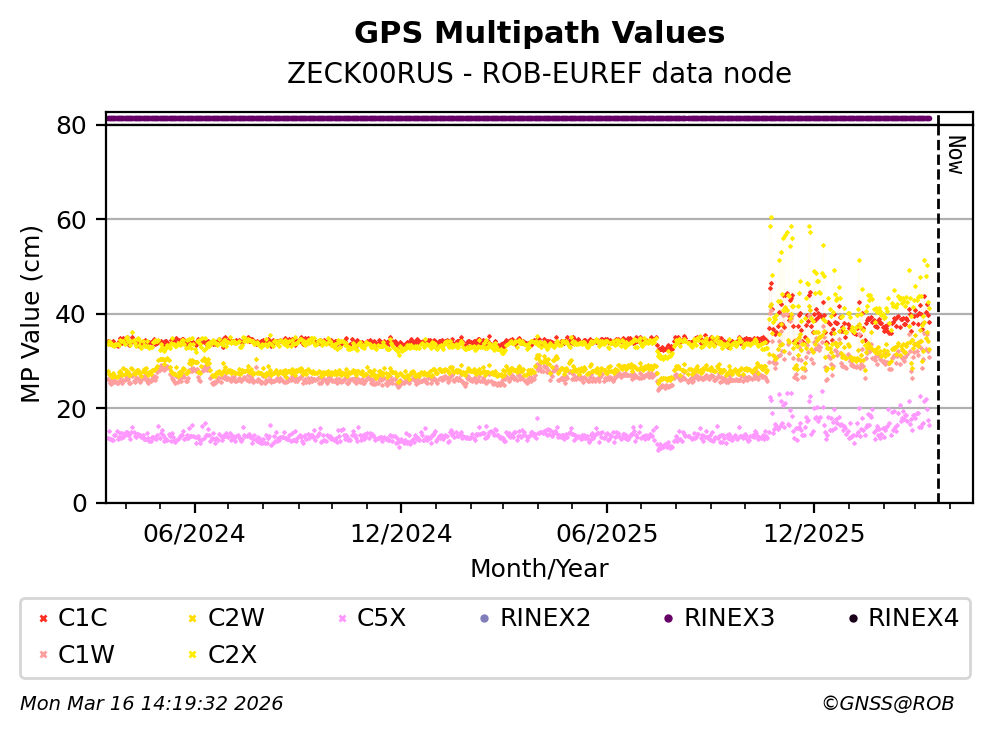The height and width of the screenshot is (734, 992).
Task: Click the 12/2025 x-axis tick label
Action: 812,533
